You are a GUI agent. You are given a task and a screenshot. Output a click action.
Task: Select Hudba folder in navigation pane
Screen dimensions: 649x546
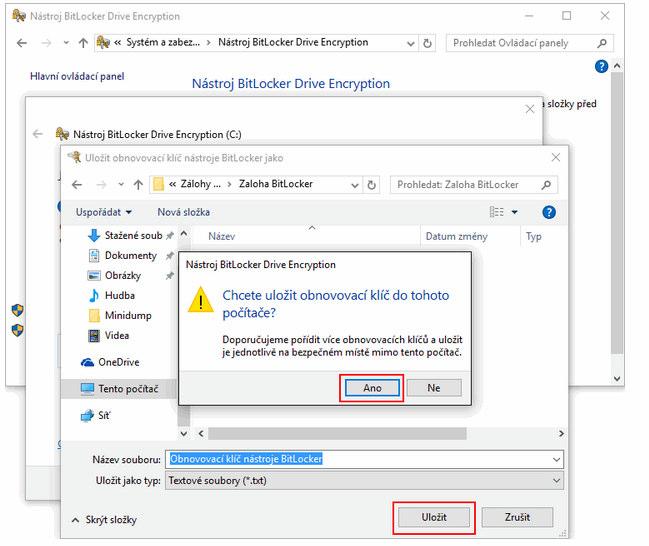120,295
